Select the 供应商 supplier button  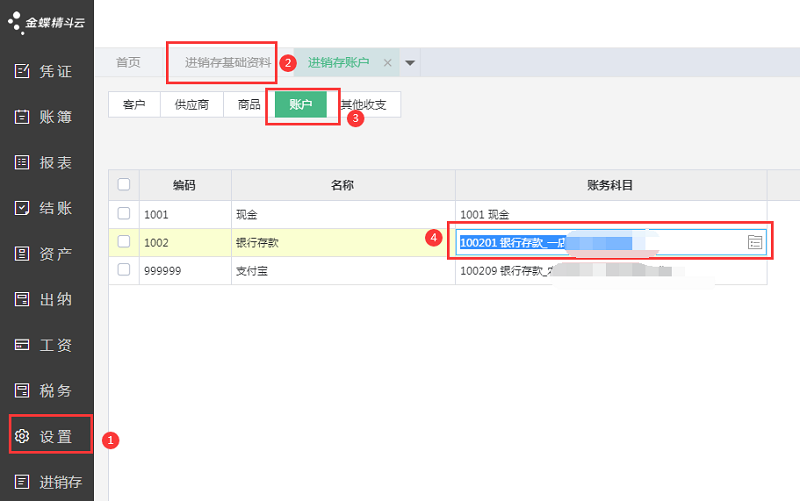click(x=191, y=104)
